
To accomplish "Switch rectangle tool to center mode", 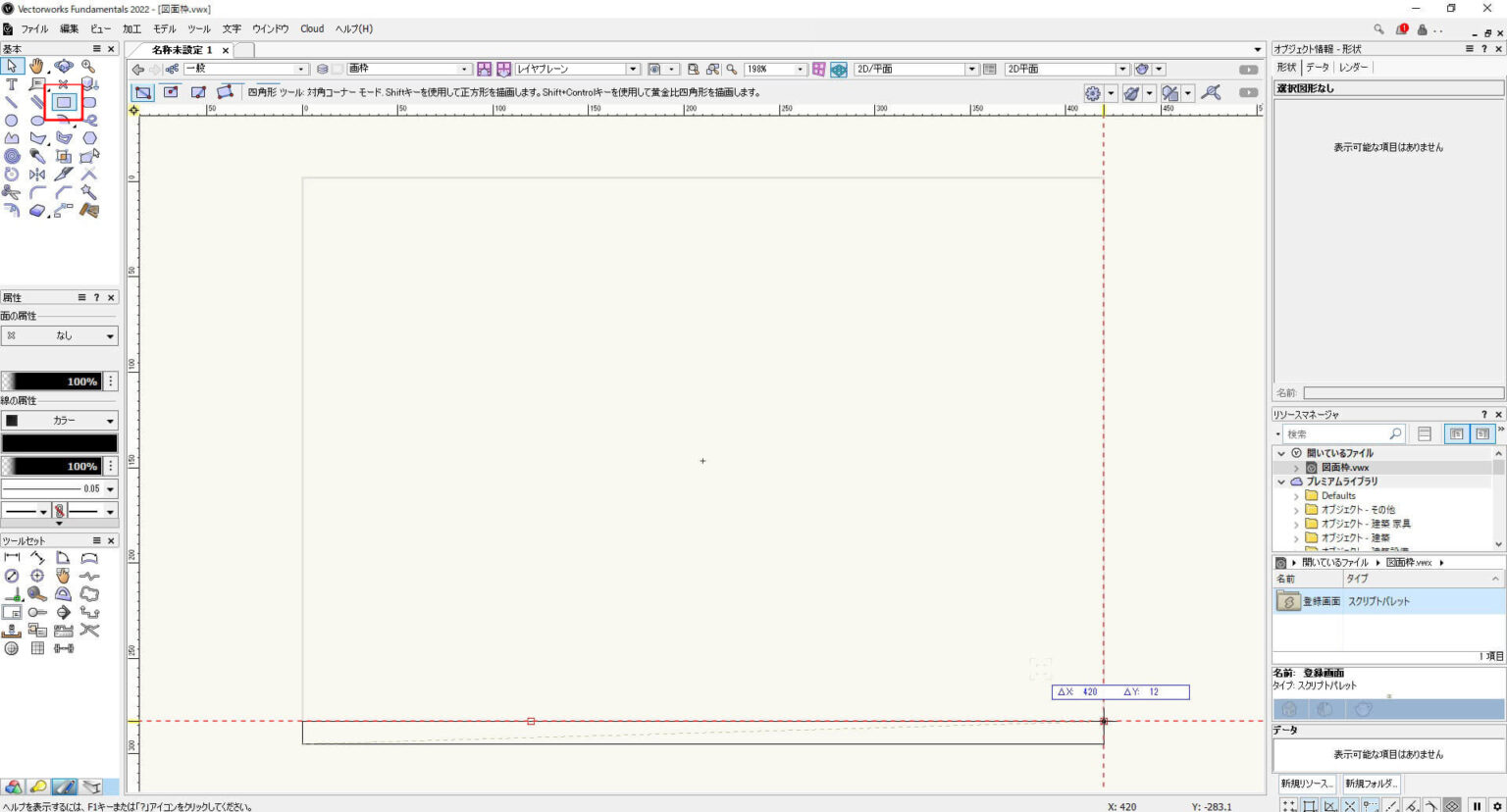I will pos(171,92).
